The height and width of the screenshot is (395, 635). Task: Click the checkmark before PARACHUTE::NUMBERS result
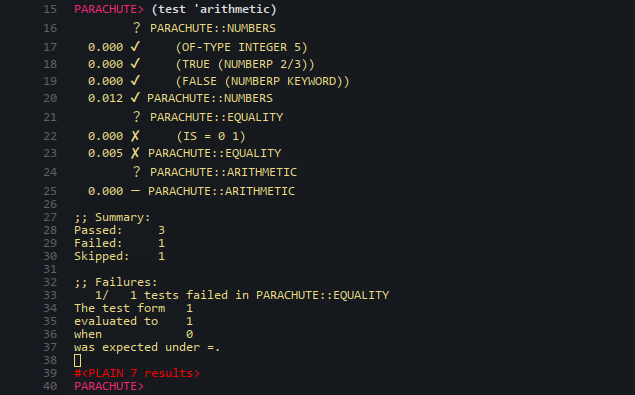135,98
